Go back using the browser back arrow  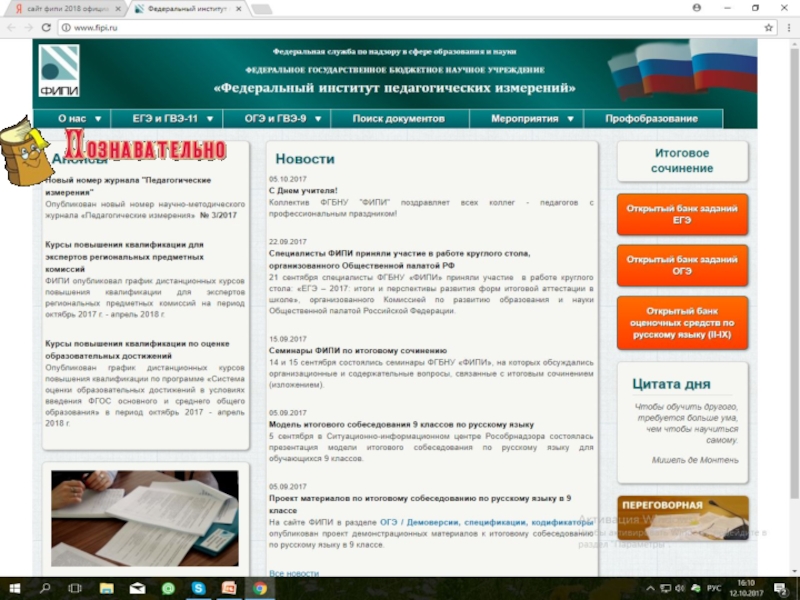point(11,27)
